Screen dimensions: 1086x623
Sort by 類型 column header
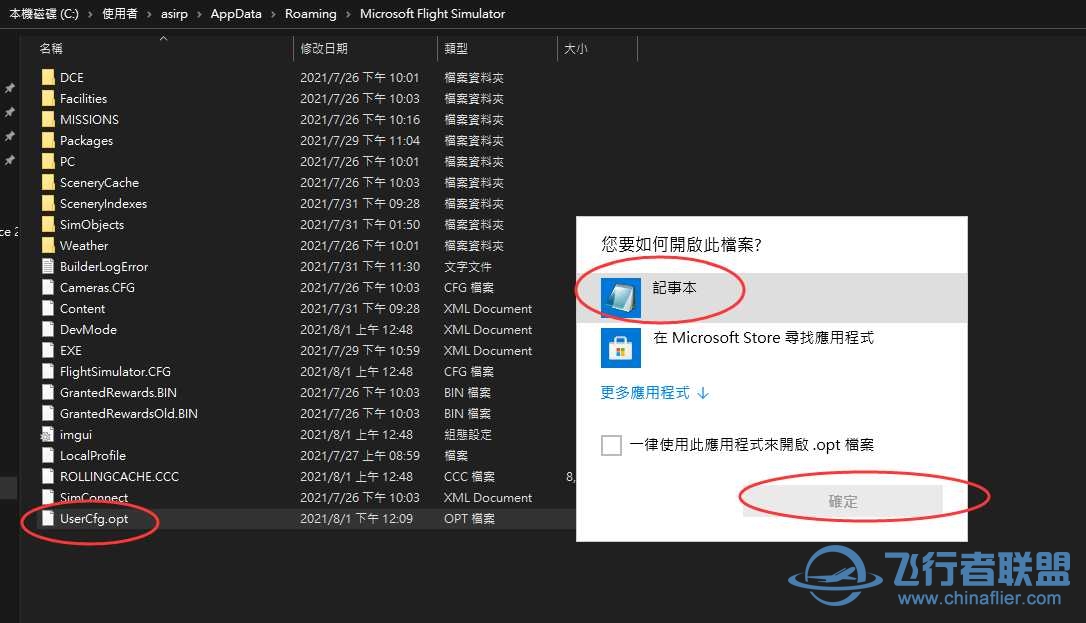click(456, 48)
